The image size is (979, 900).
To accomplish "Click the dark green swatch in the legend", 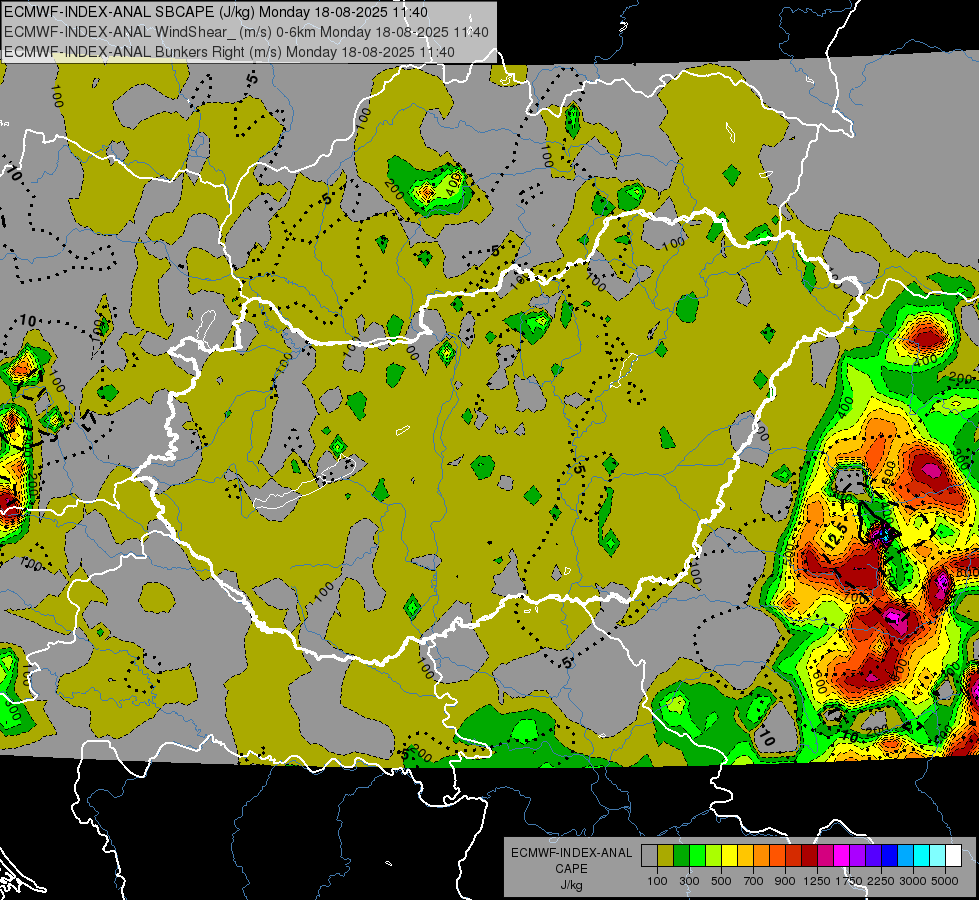I will (681, 856).
